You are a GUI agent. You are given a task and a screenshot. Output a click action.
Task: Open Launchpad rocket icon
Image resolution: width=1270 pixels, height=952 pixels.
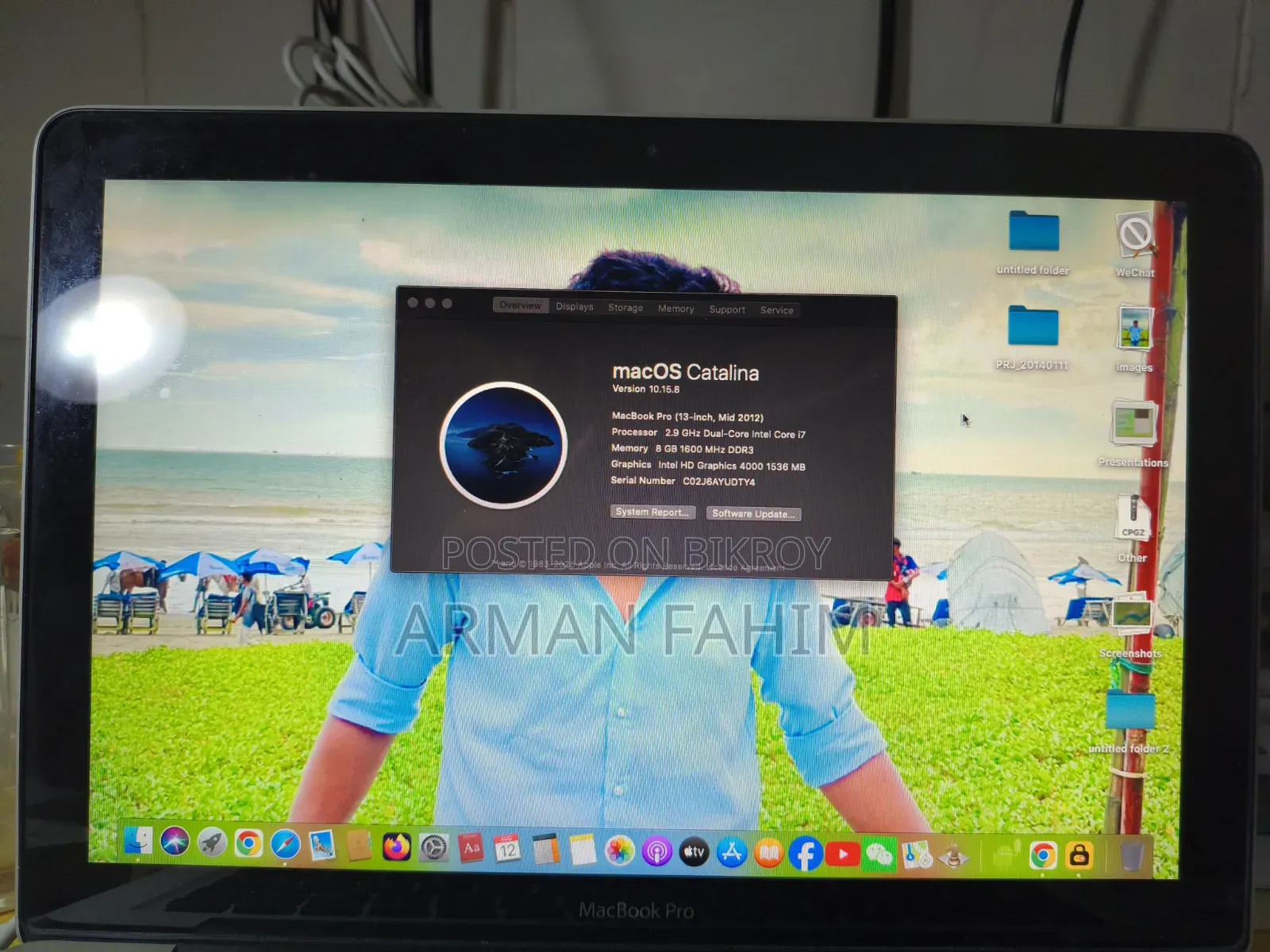(x=212, y=843)
